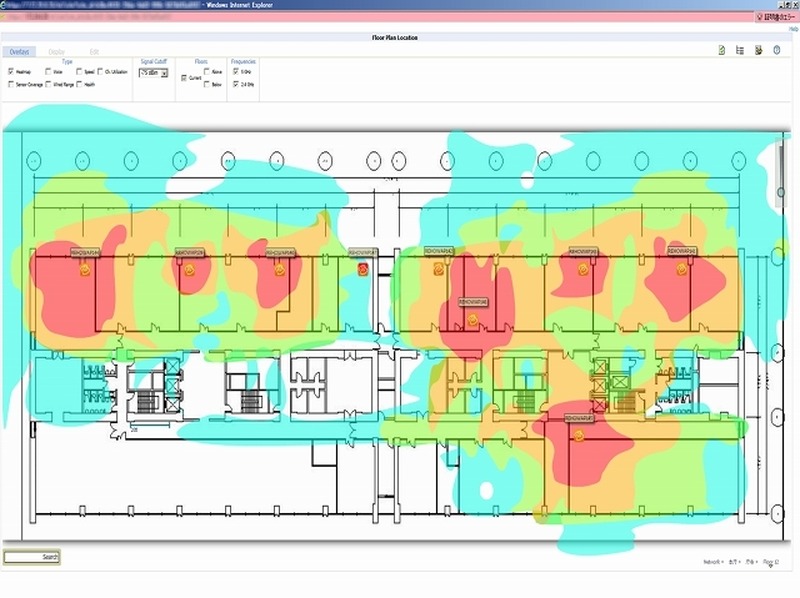Enable the Sensor Coverage checkbox

click(x=11, y=85)
